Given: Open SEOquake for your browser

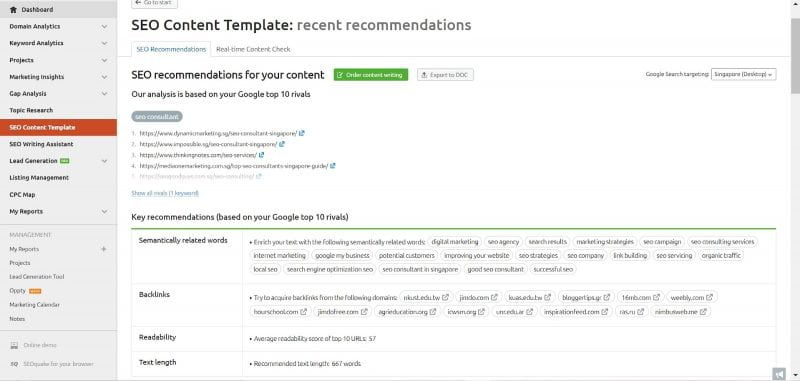Looking at the screenshot, I should pos(58,364).
